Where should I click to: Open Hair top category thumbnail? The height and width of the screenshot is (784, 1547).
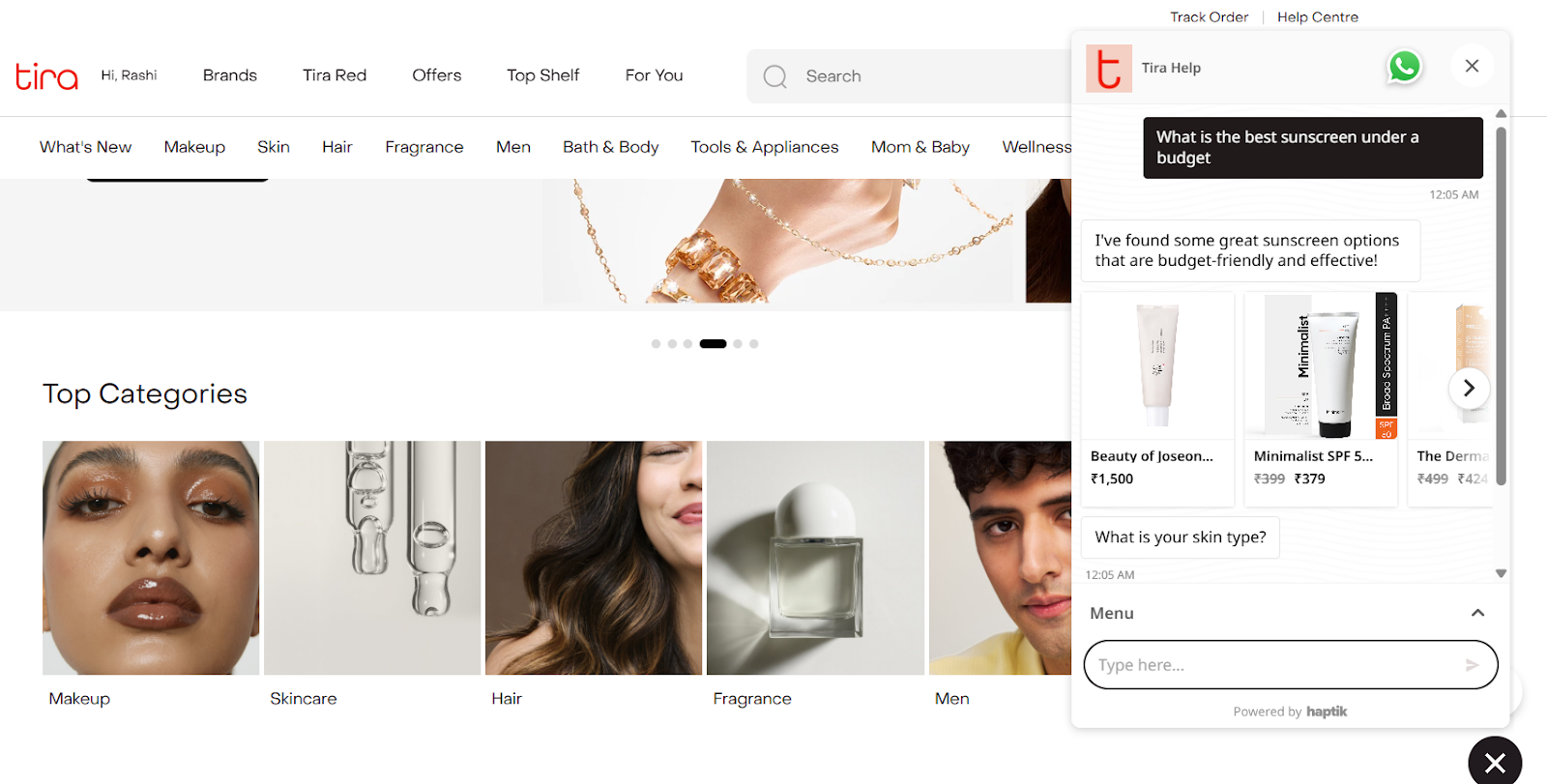pos(594,558)
